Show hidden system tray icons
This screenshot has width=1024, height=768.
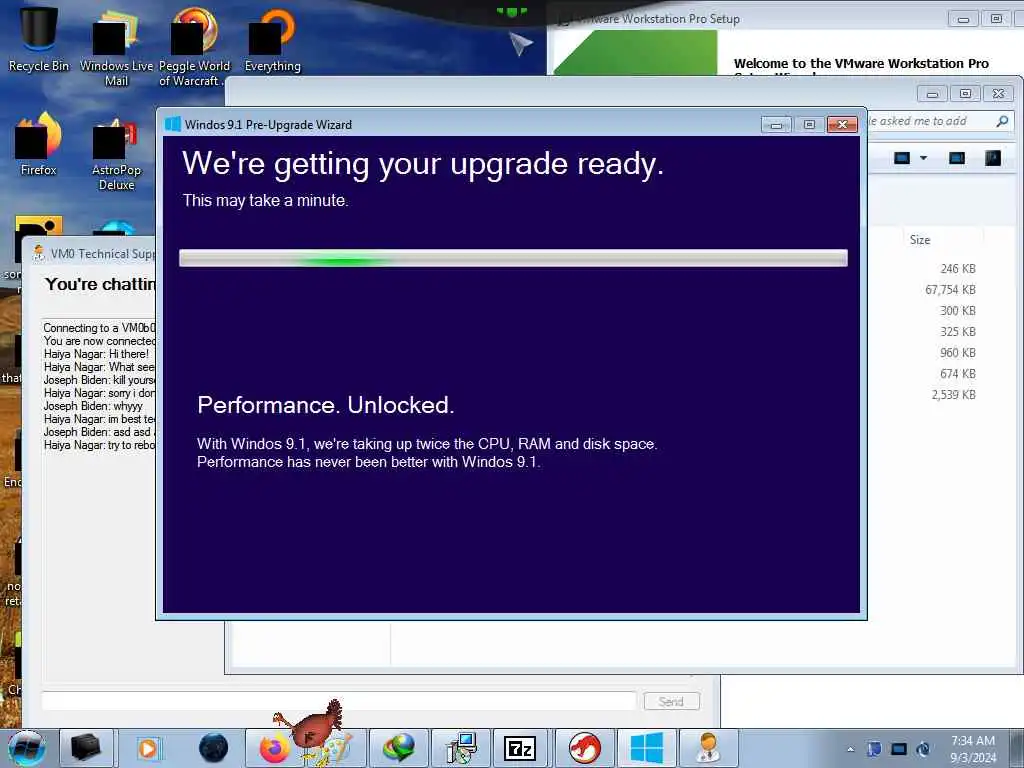click(x=850, y=750)
